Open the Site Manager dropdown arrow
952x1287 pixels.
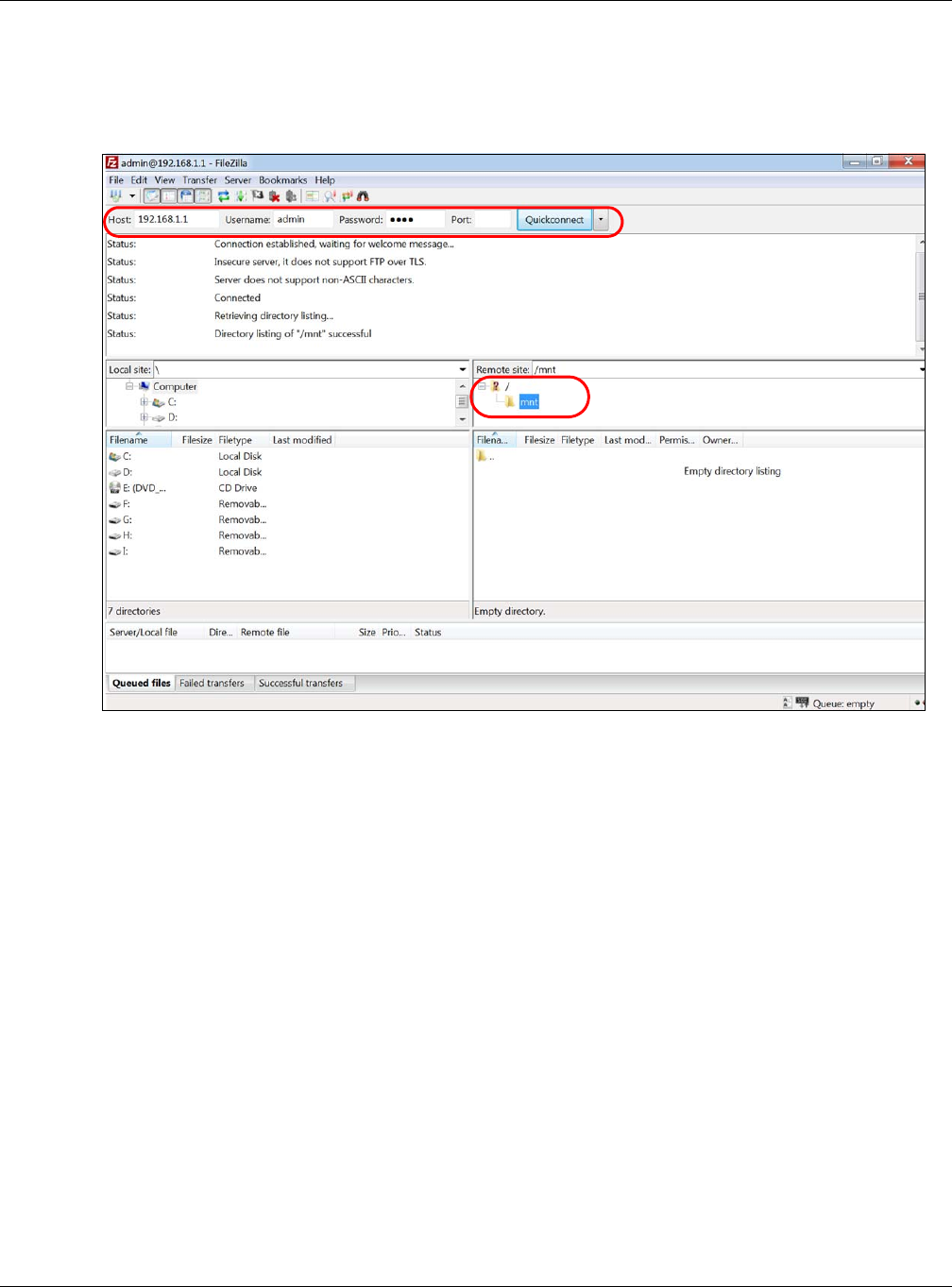click(x=132, y=196)
